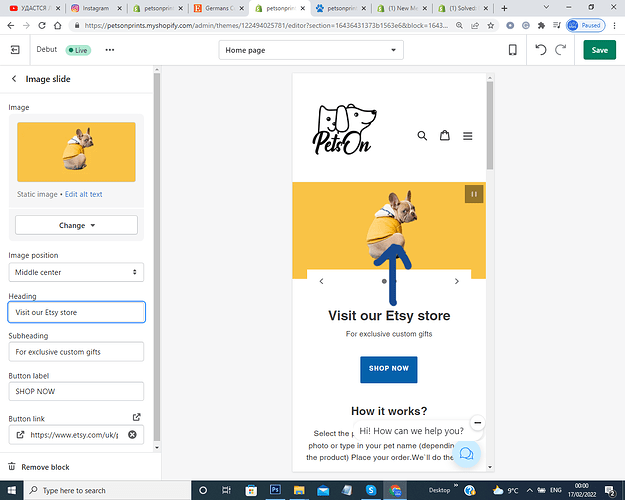Viewport: 625px width, 500px height.
Task: Open Photoshop from the taskbar
Action: tap(275, 490)
